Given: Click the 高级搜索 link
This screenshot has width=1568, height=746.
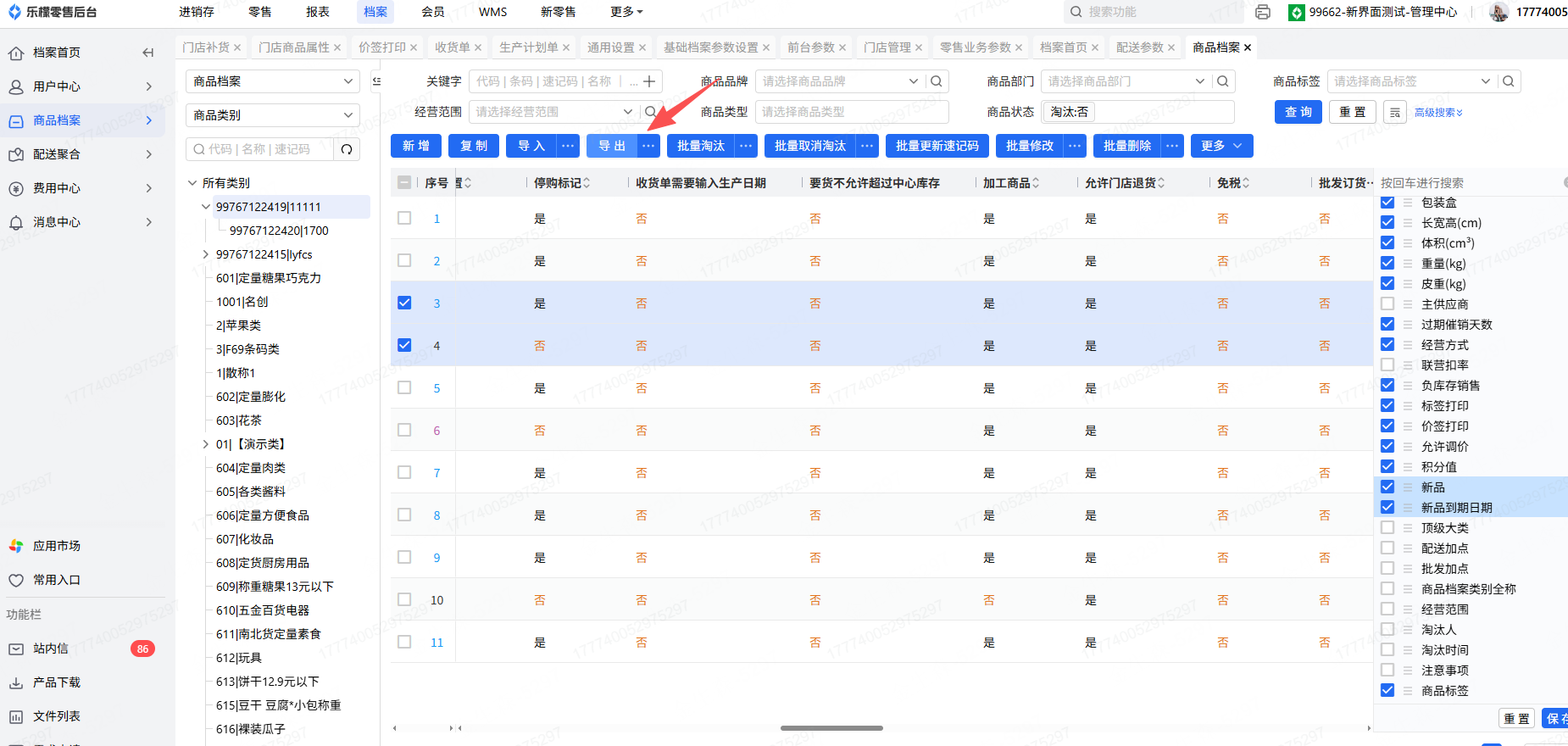Looking at the screenshot, I should point(1438,112).
